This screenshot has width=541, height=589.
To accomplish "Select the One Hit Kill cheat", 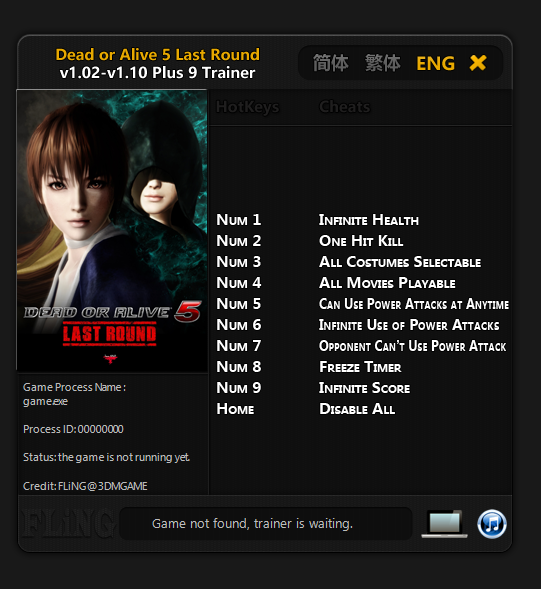I will (x=361, y=241).
